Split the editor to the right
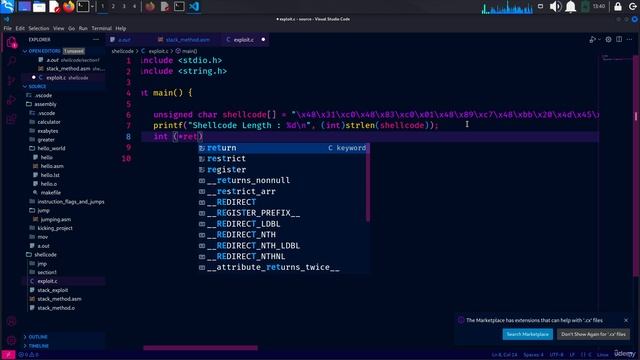This screenshot has width=640, height=360. click(x=619, y=40)
